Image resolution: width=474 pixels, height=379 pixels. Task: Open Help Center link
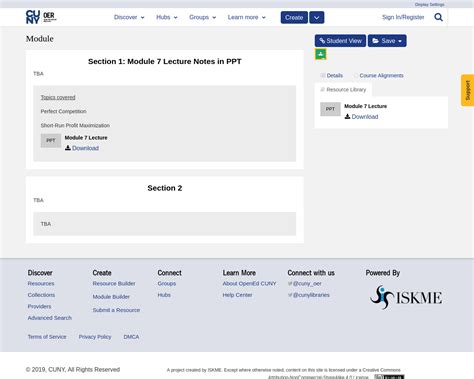click(237, 295)
